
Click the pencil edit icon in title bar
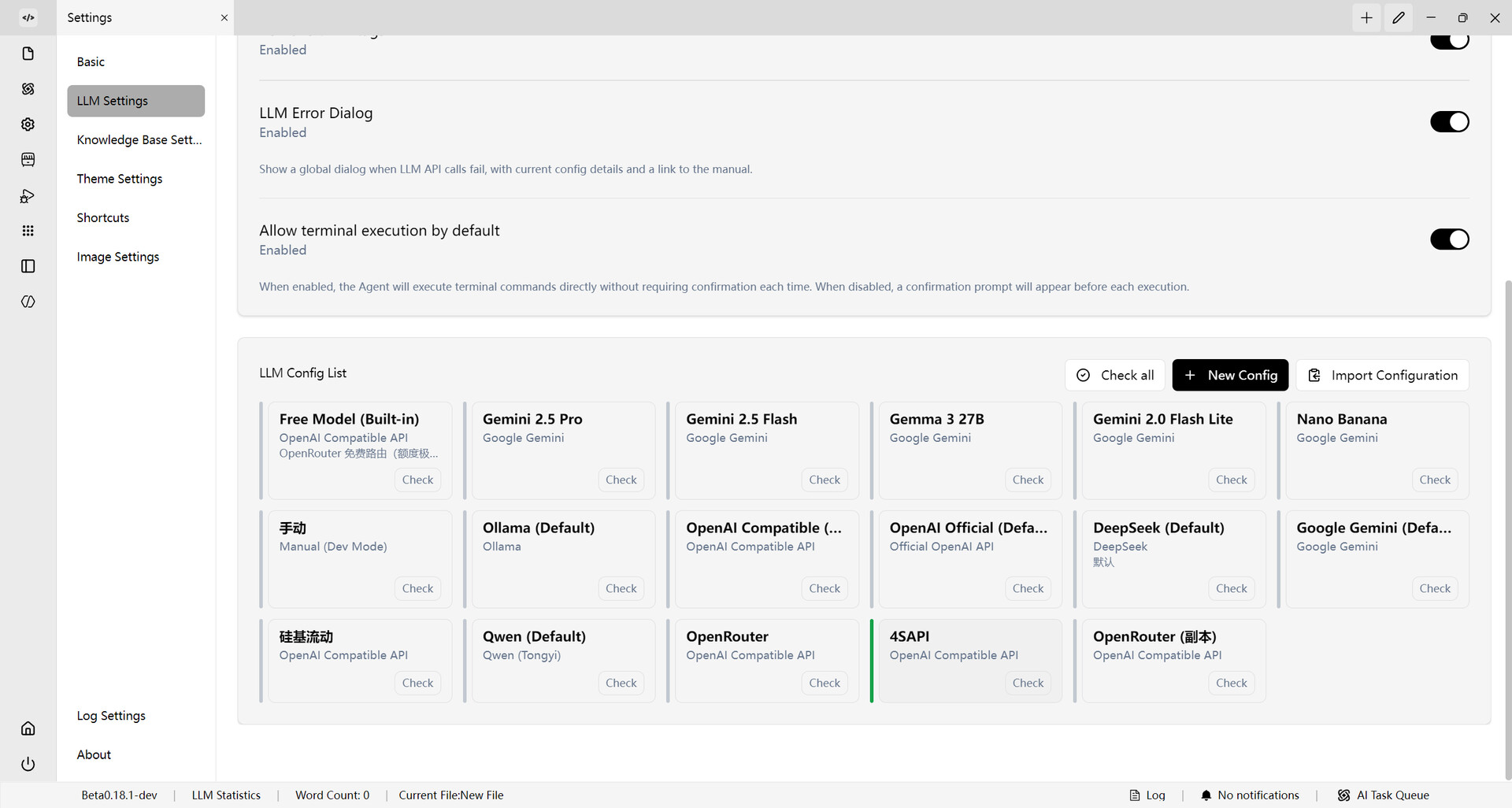(1399, 17)
